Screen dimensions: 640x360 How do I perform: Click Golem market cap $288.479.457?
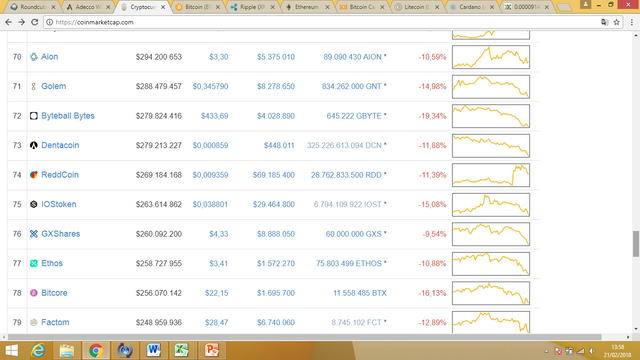pos(159,86)
